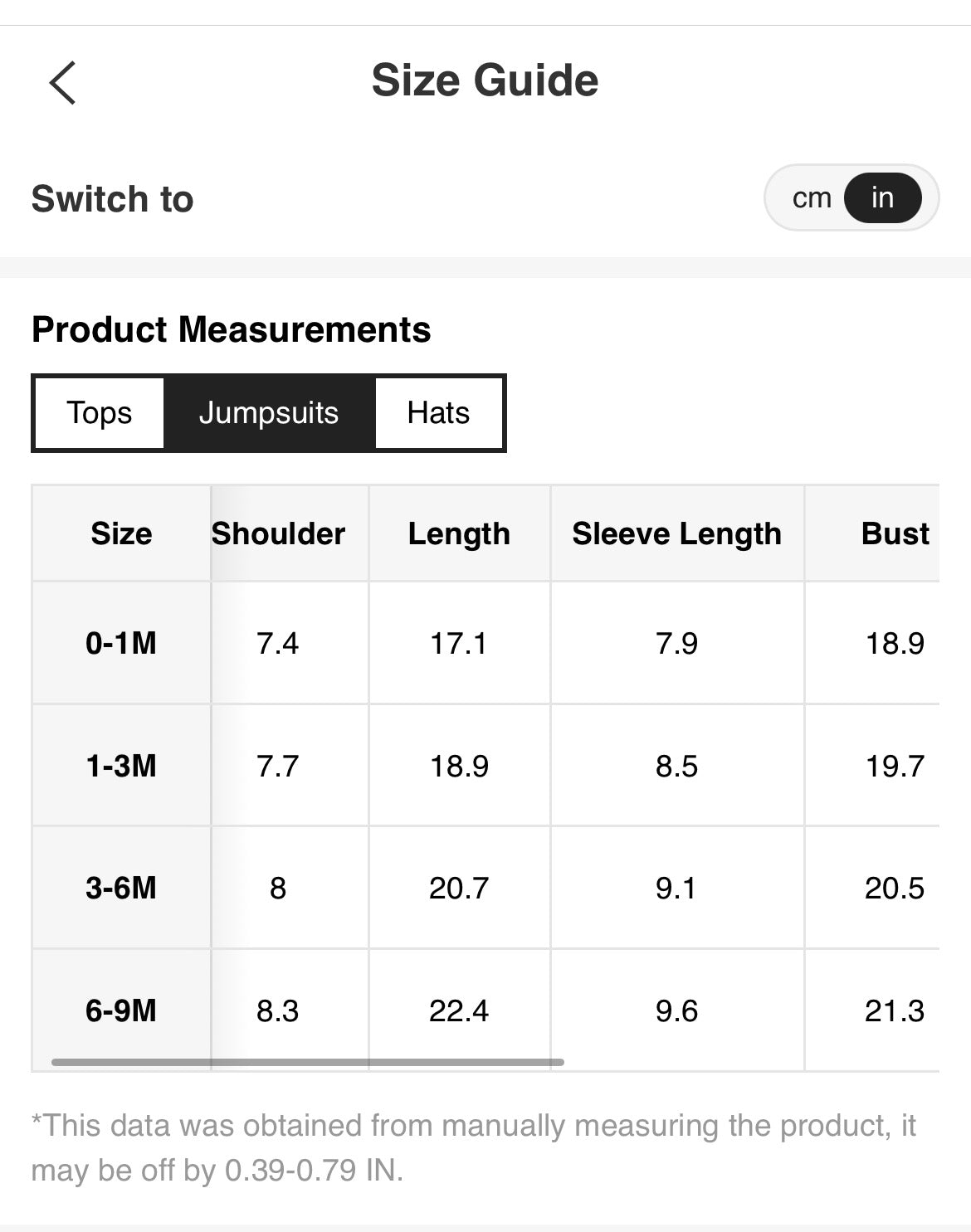Tap the back arrow icon
This screenshot has height=1232, width=971.
(62, 83)
